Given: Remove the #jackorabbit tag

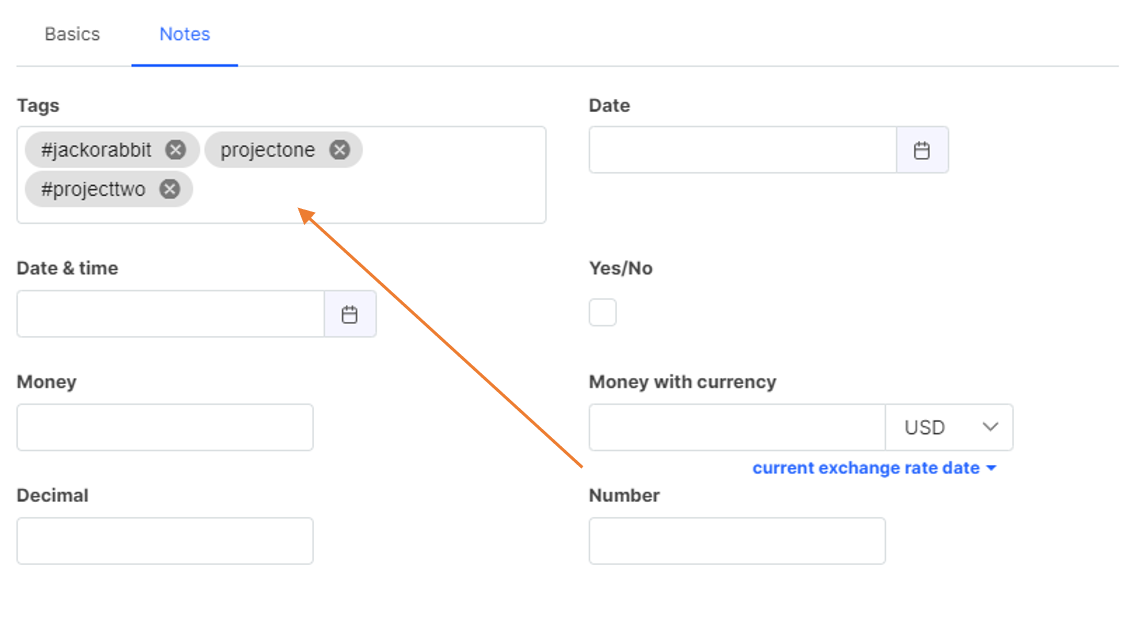Looking at the screenshot, I should pyautogui.click(x=175, y=150).
